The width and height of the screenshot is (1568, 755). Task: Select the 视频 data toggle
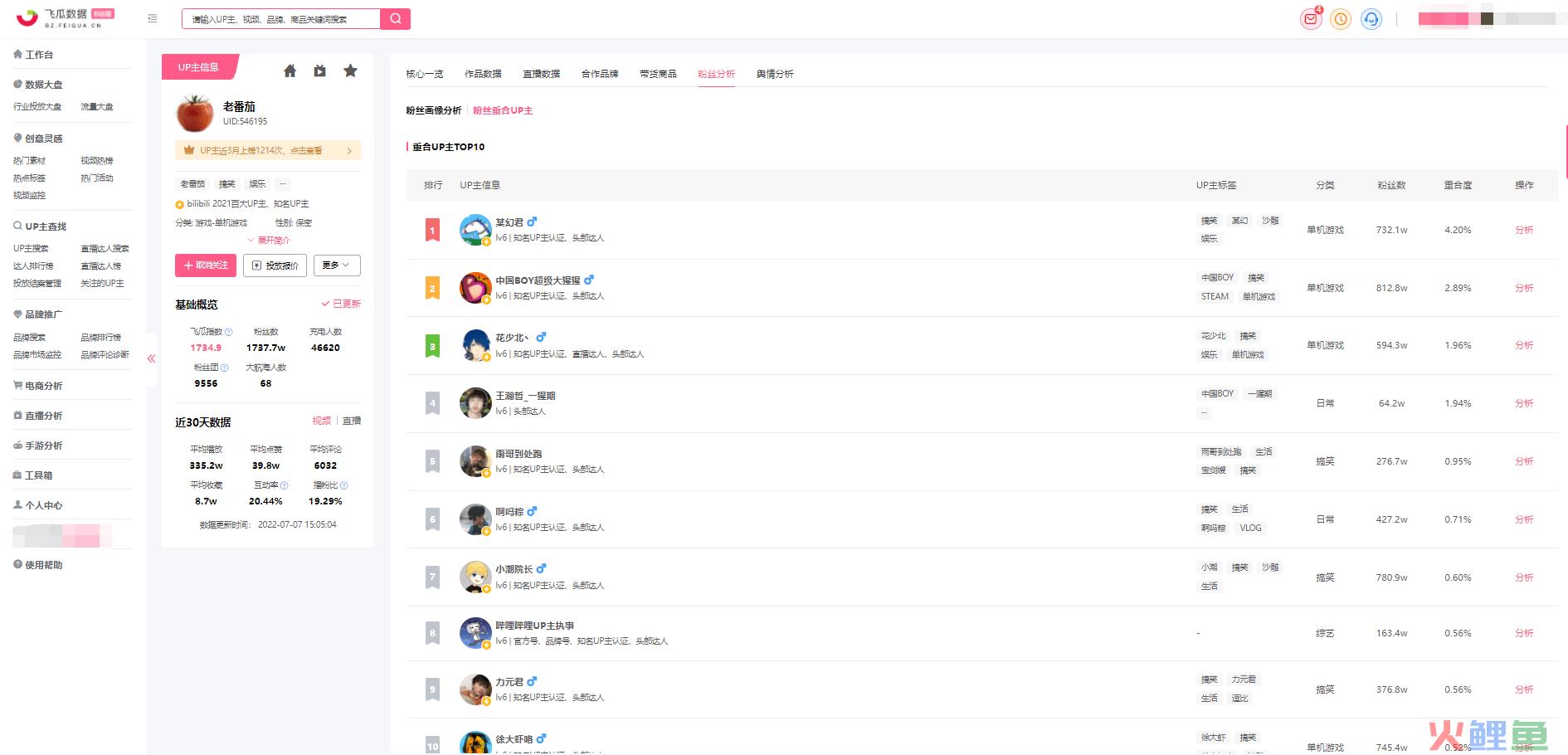click(x=322, y=421)
